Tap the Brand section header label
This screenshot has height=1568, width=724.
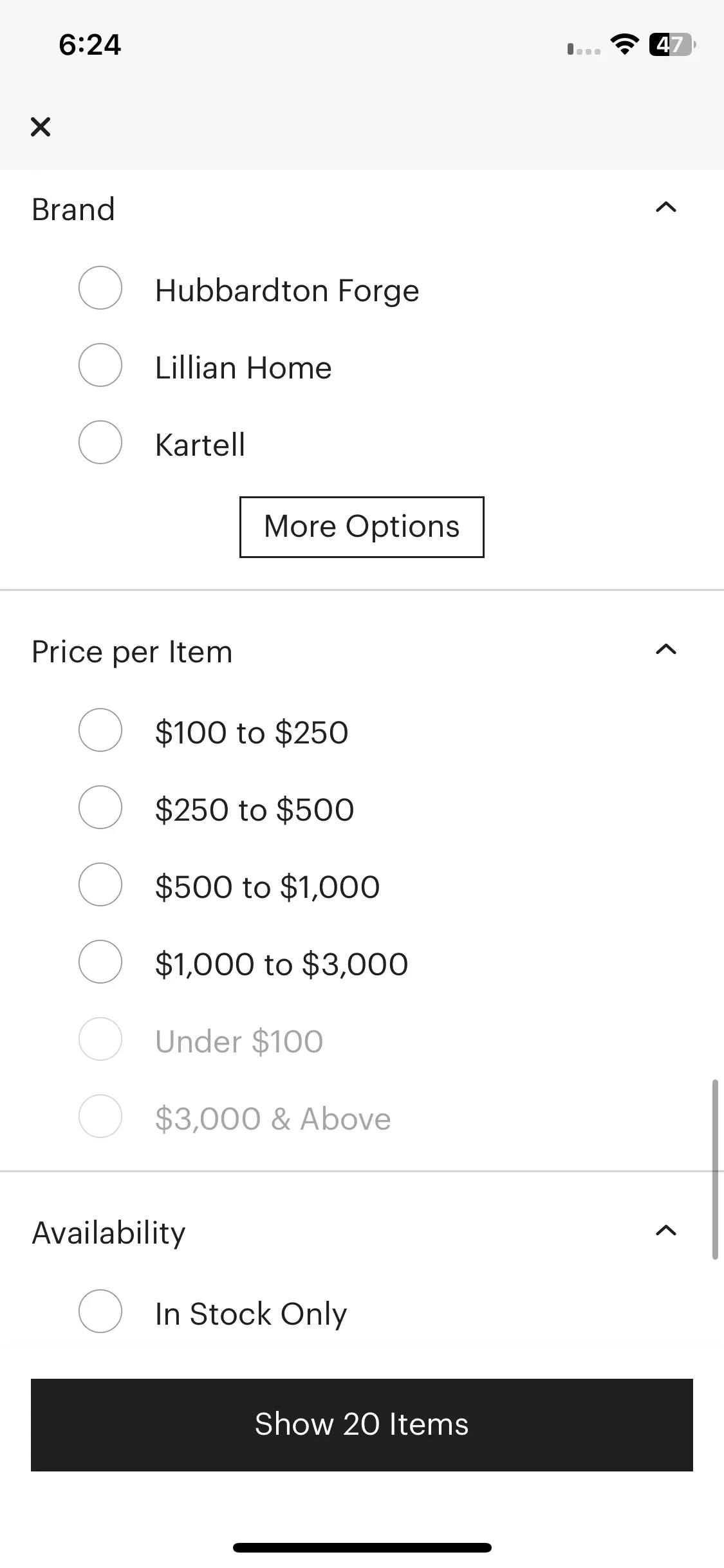pos(73,209)
